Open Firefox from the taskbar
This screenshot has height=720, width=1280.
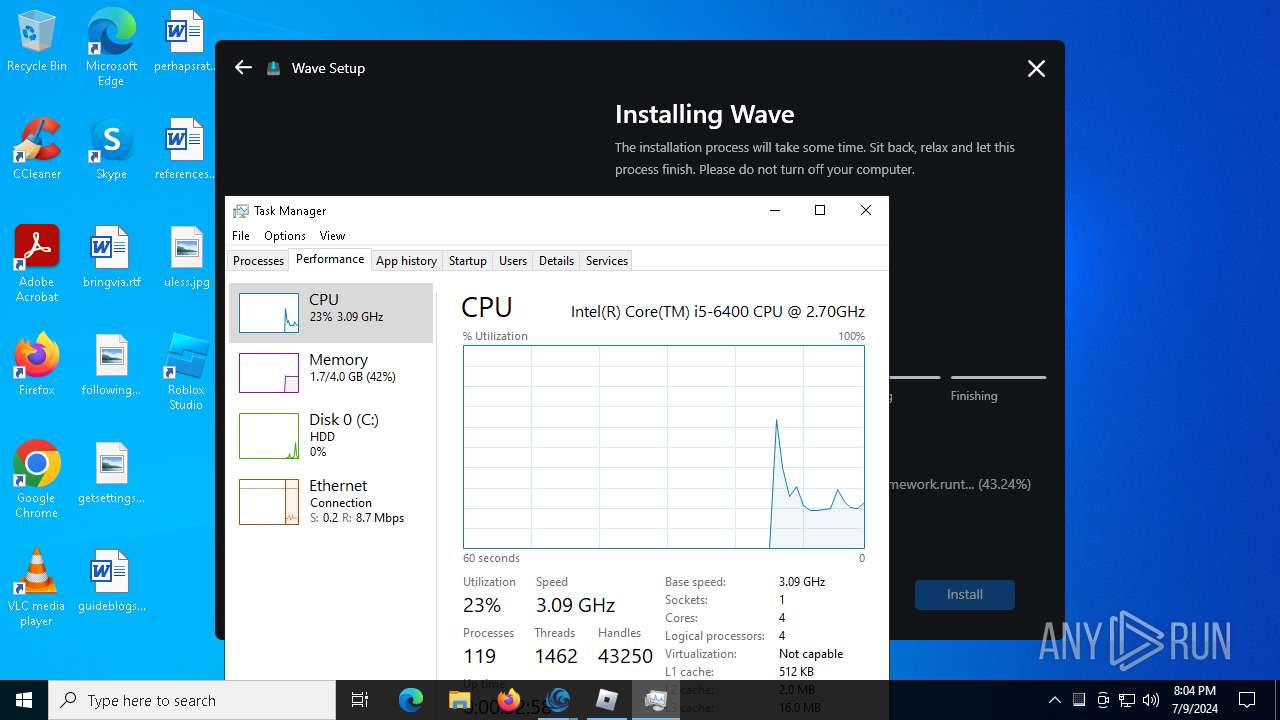pos(509,700)
